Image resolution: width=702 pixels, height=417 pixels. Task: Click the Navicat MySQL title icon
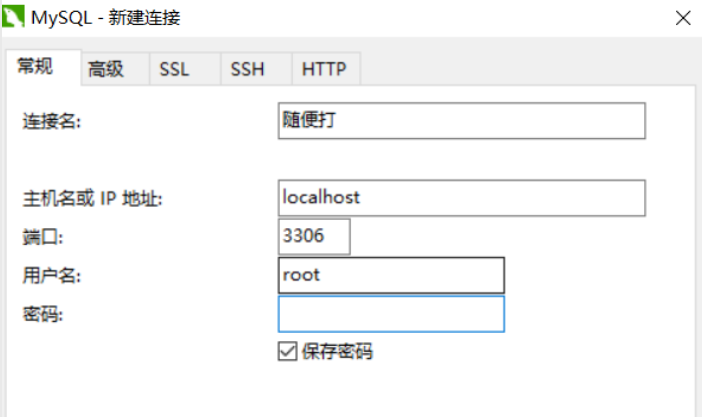point(13,17)
